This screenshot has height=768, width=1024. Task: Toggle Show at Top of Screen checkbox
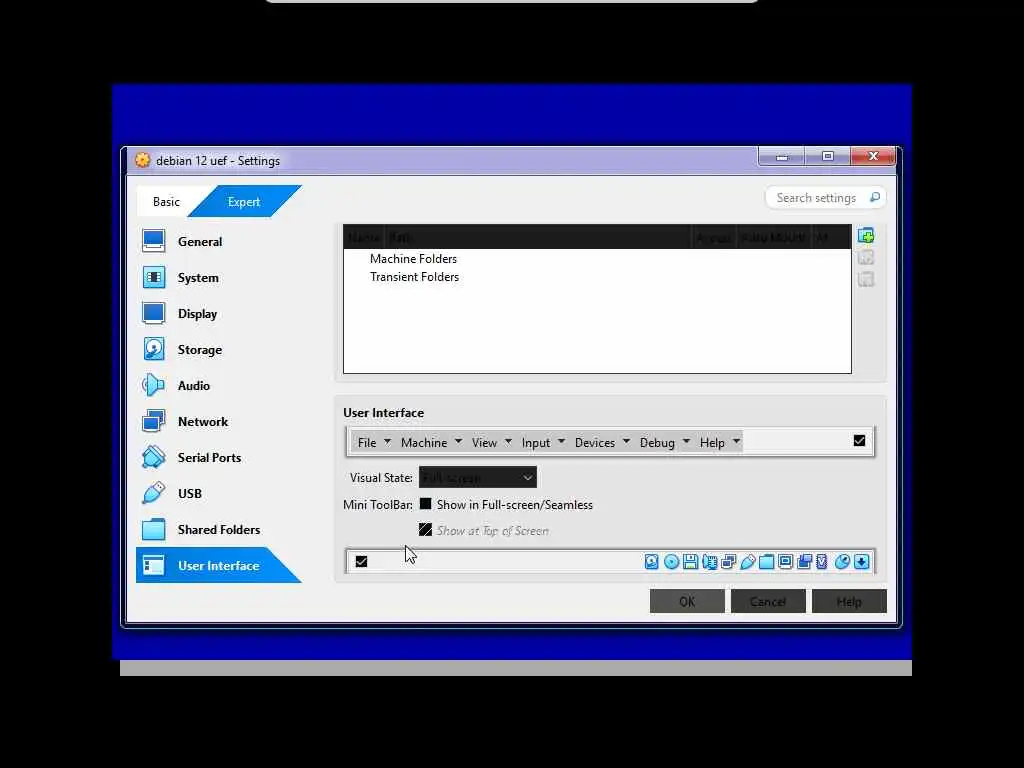(425, 530)
